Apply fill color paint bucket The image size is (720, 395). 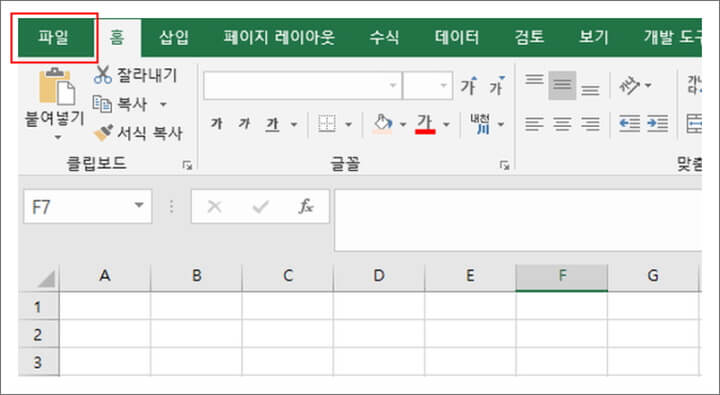[382, 124]
